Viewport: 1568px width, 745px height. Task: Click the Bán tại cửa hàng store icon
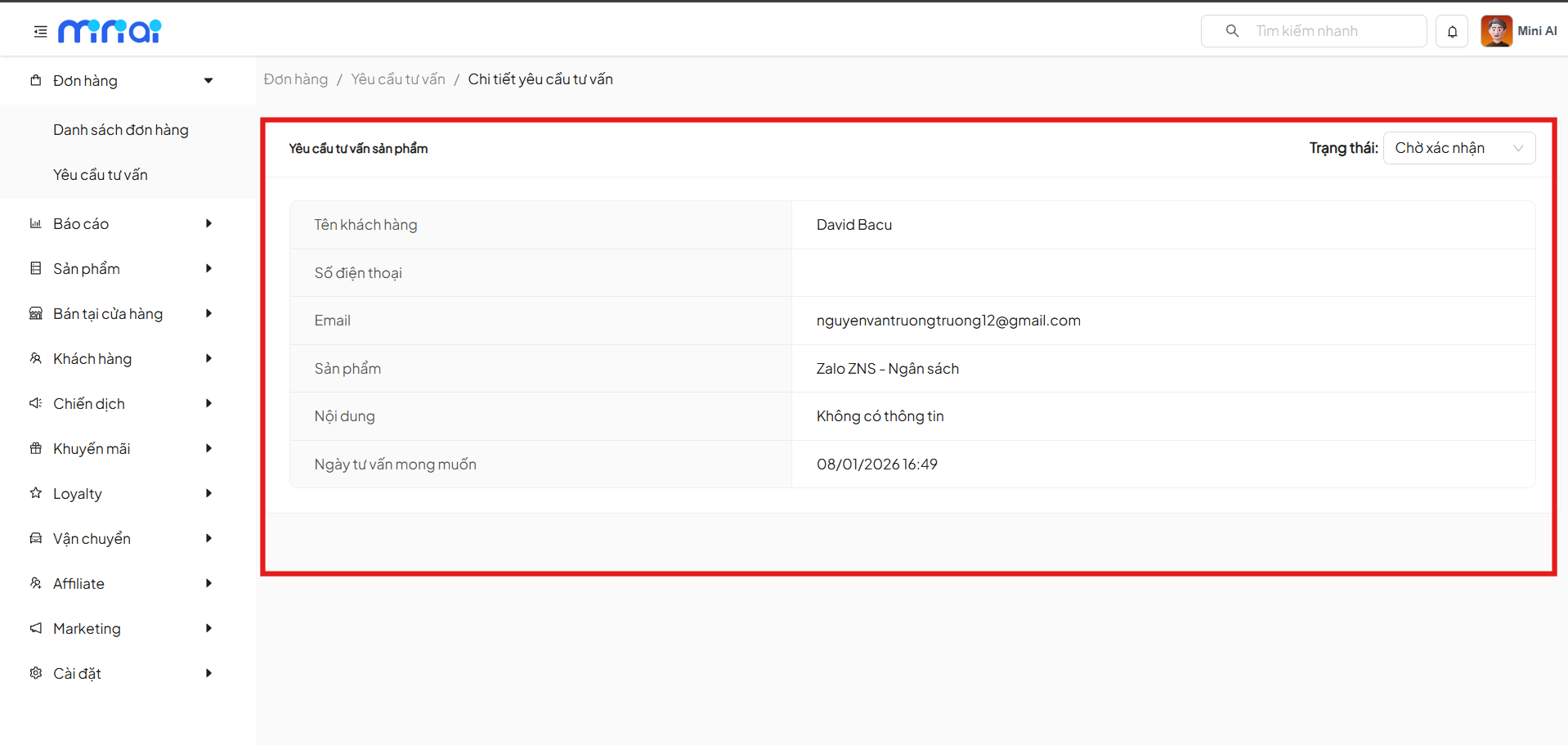pos(36,313)
